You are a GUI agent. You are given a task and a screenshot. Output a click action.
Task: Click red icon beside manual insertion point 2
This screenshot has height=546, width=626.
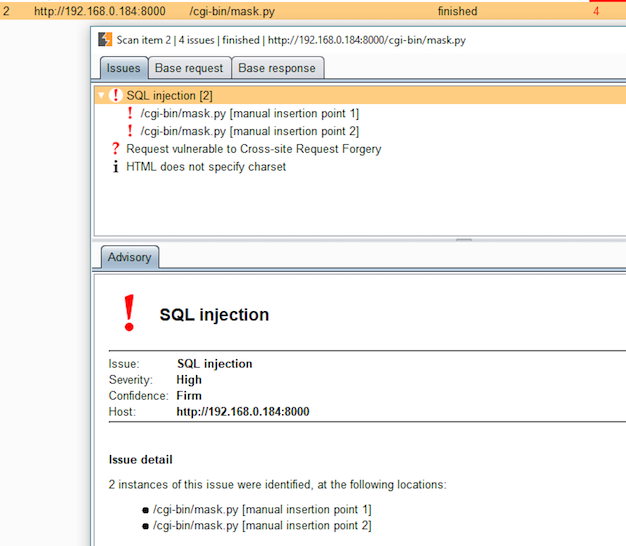129,131
